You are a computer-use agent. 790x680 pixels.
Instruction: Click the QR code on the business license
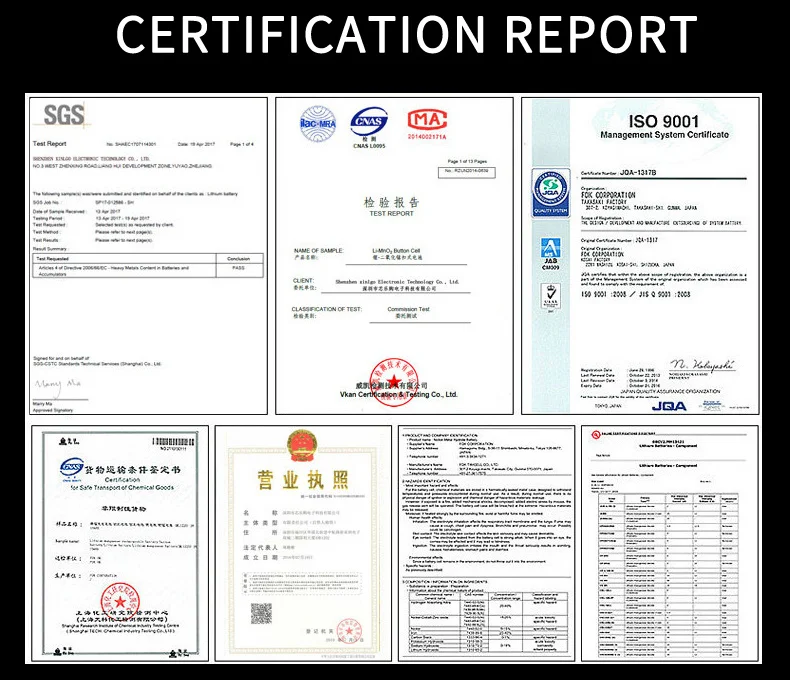click(261, 614)
